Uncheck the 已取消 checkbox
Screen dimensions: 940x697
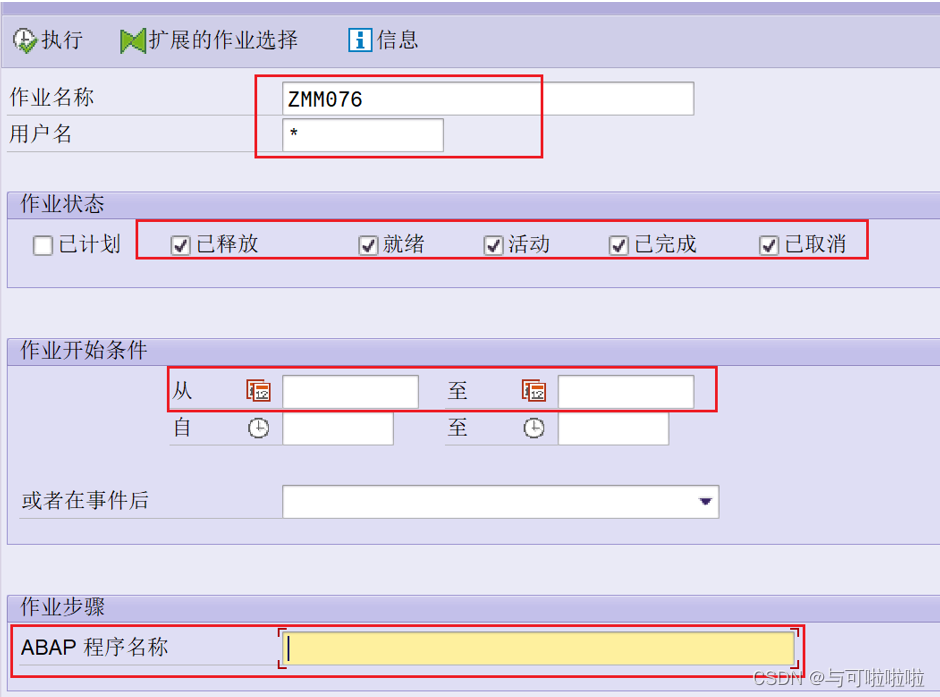[768, 245]
